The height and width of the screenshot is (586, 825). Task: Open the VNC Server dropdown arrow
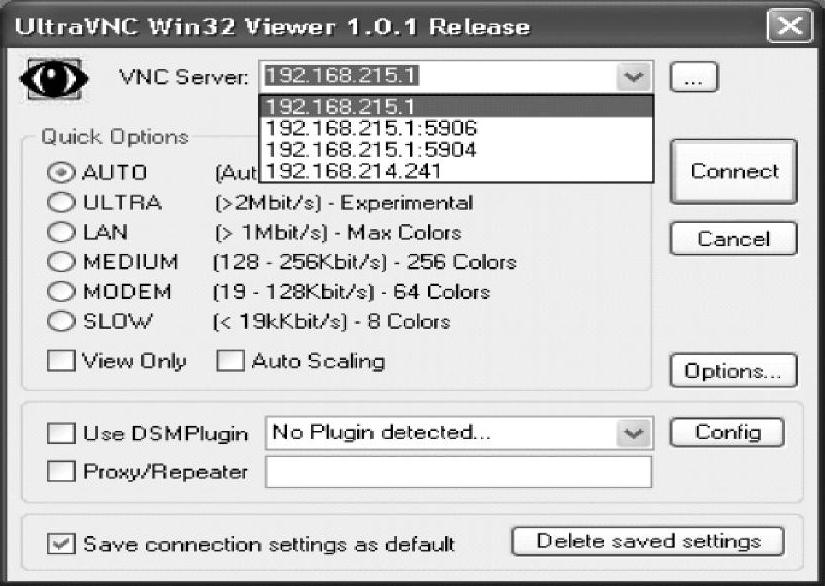(633, 77)
